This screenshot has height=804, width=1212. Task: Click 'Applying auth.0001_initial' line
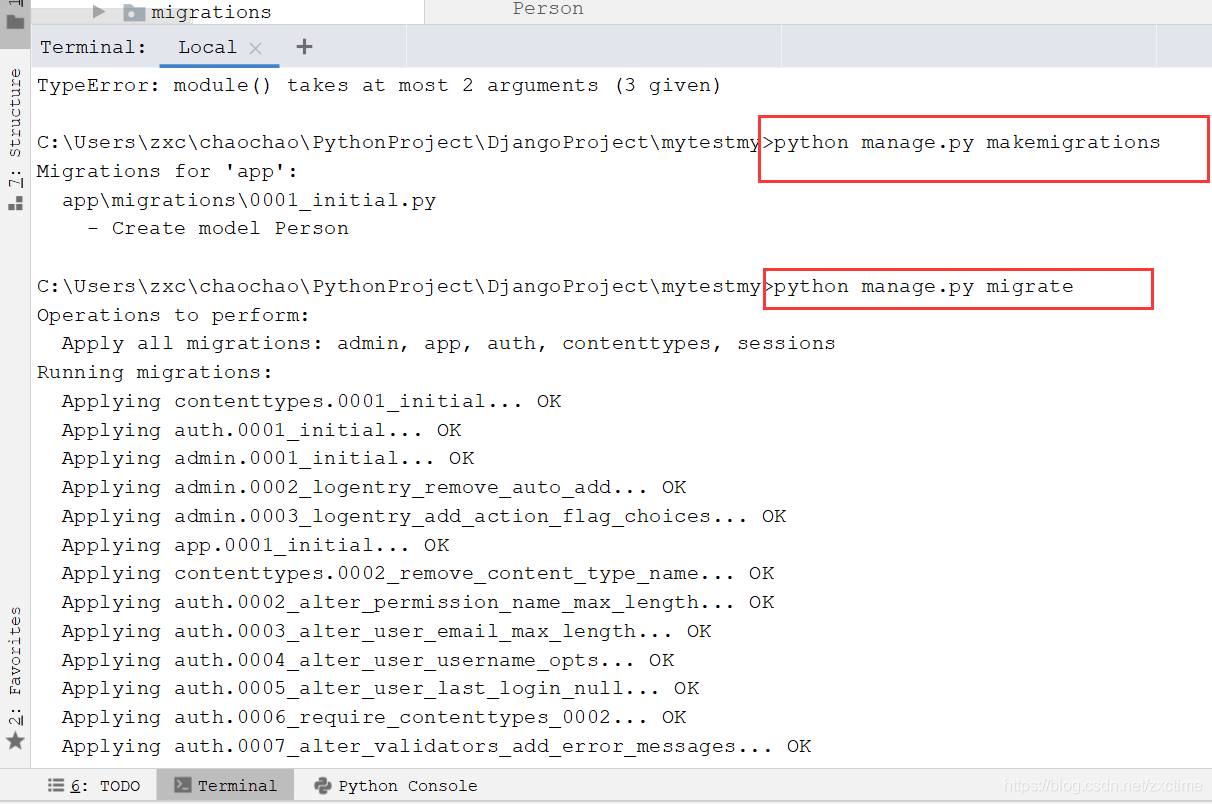(x=262, y=431)
